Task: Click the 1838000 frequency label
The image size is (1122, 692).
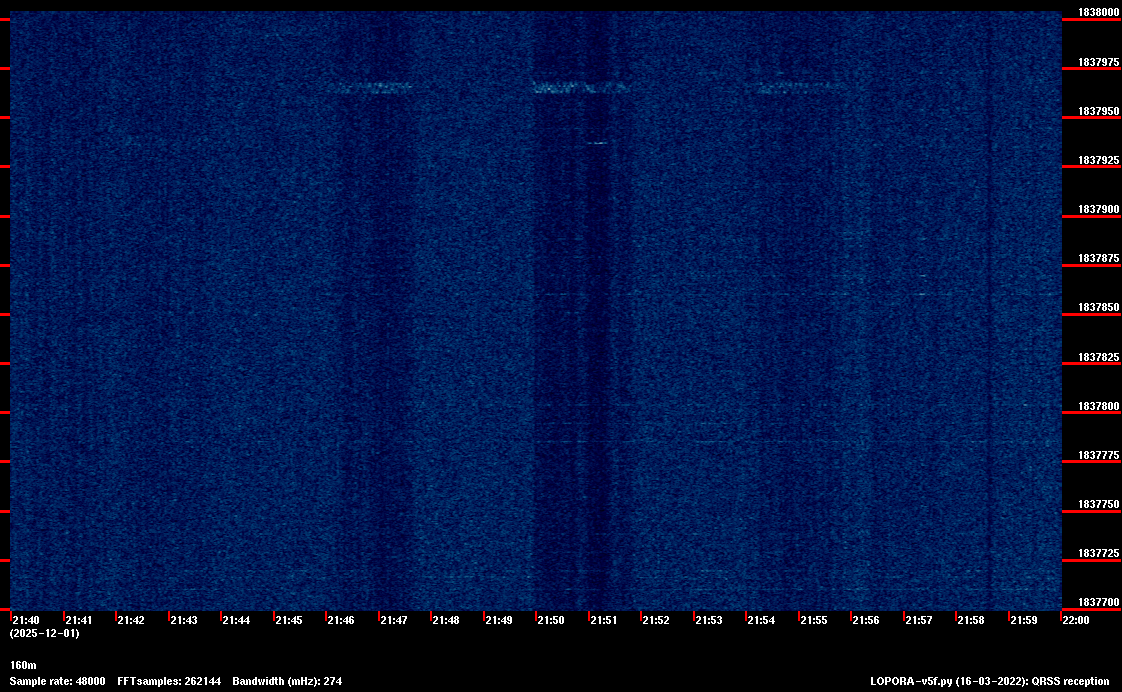Action: pyautogui.click(x=1099, y=13)
